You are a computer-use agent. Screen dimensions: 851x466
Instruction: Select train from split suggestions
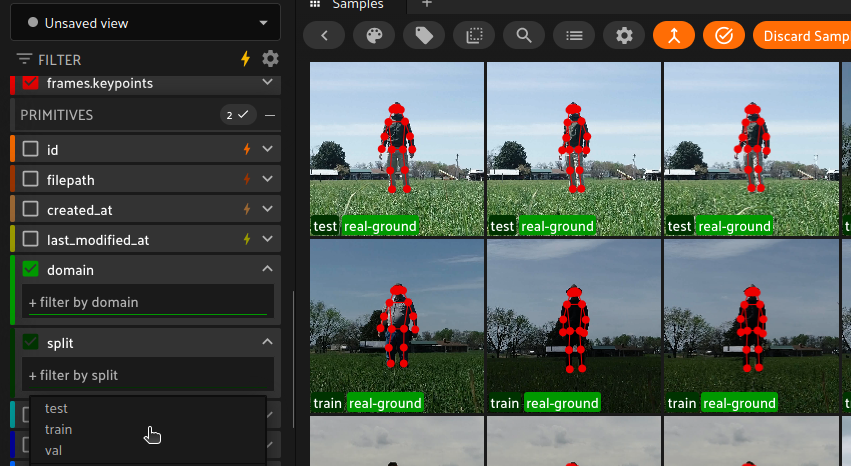[x=148, y=430]
